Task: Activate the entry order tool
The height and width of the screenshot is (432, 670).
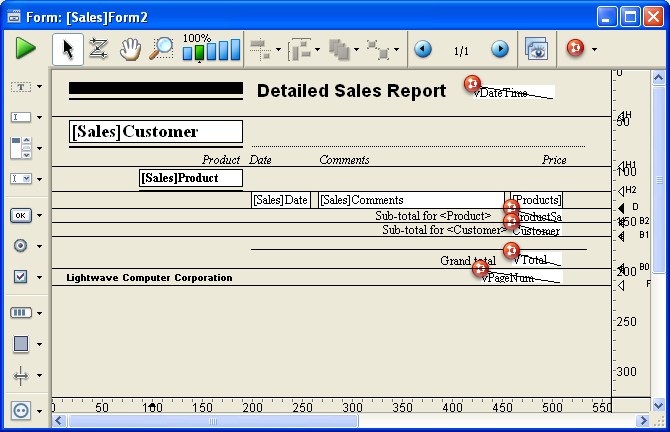Action: [98, 49]
